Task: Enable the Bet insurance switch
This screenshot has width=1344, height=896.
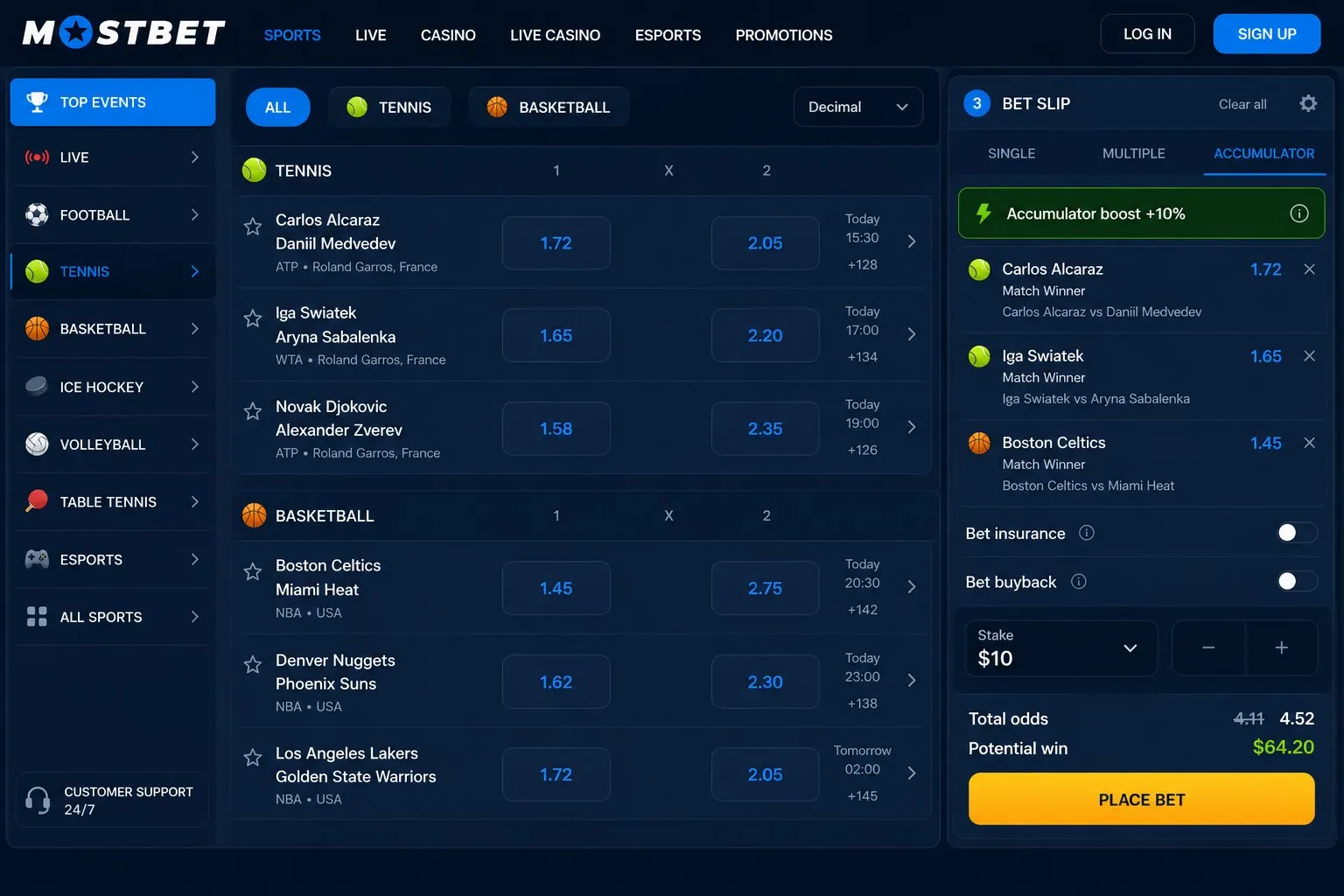Action: pyautogui.click(x=1297, y=533)
